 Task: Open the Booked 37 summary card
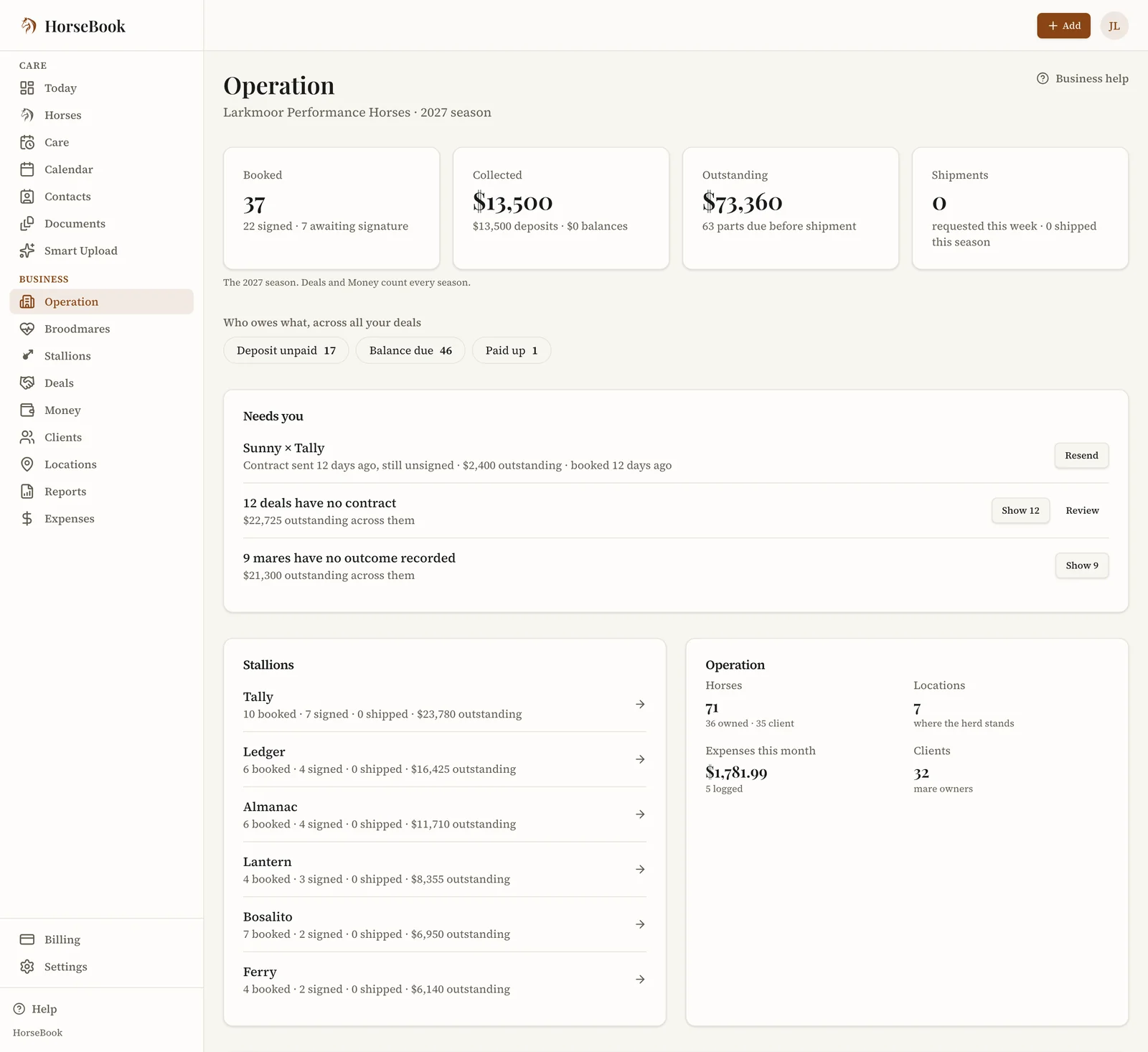click(331, 208)
